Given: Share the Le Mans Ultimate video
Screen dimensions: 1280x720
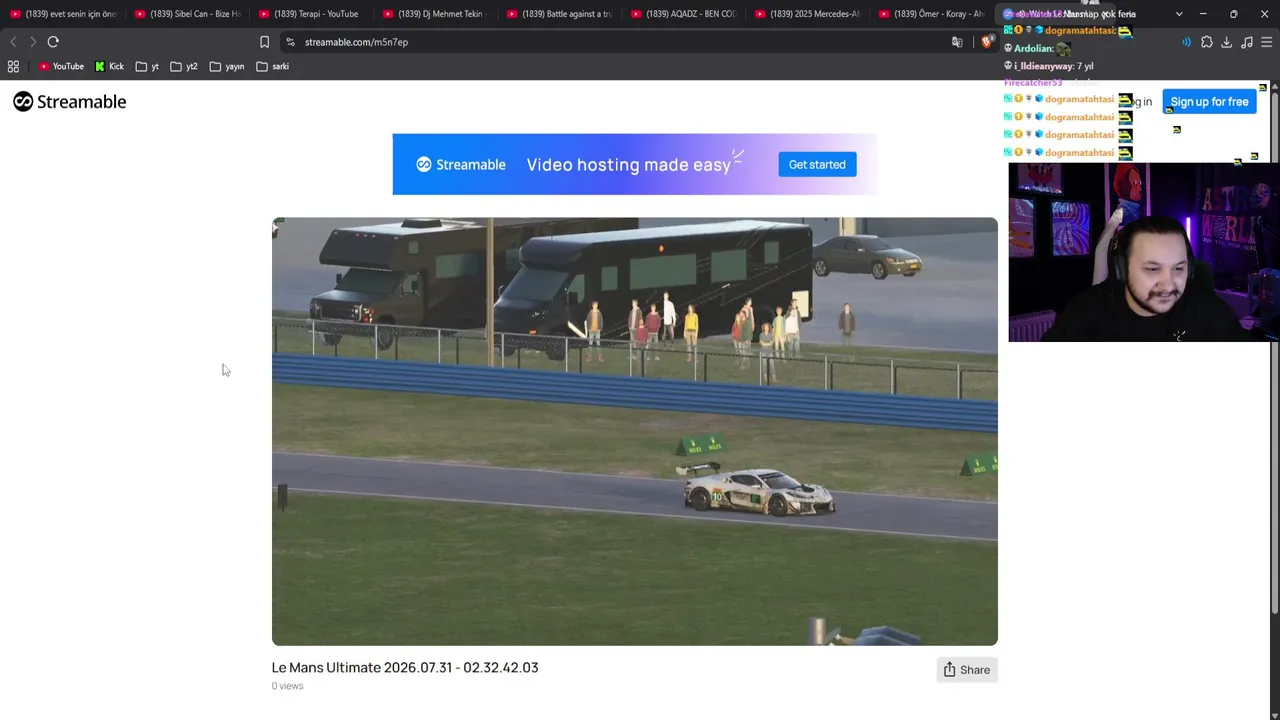Looking at the screenshot, I should pos(967,670).
